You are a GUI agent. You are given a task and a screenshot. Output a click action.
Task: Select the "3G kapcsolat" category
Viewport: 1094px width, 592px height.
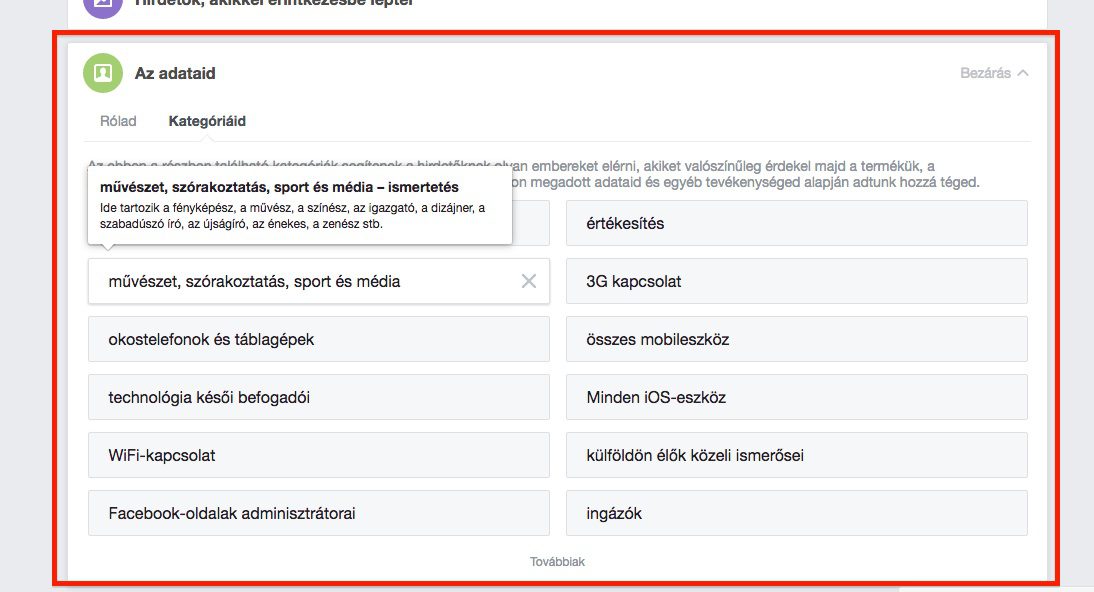tap(796, 281)
